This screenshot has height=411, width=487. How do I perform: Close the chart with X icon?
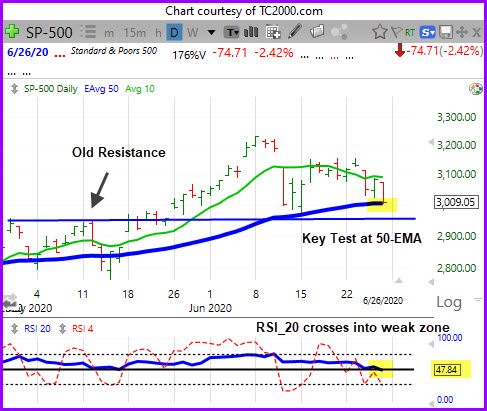[477, 33]
